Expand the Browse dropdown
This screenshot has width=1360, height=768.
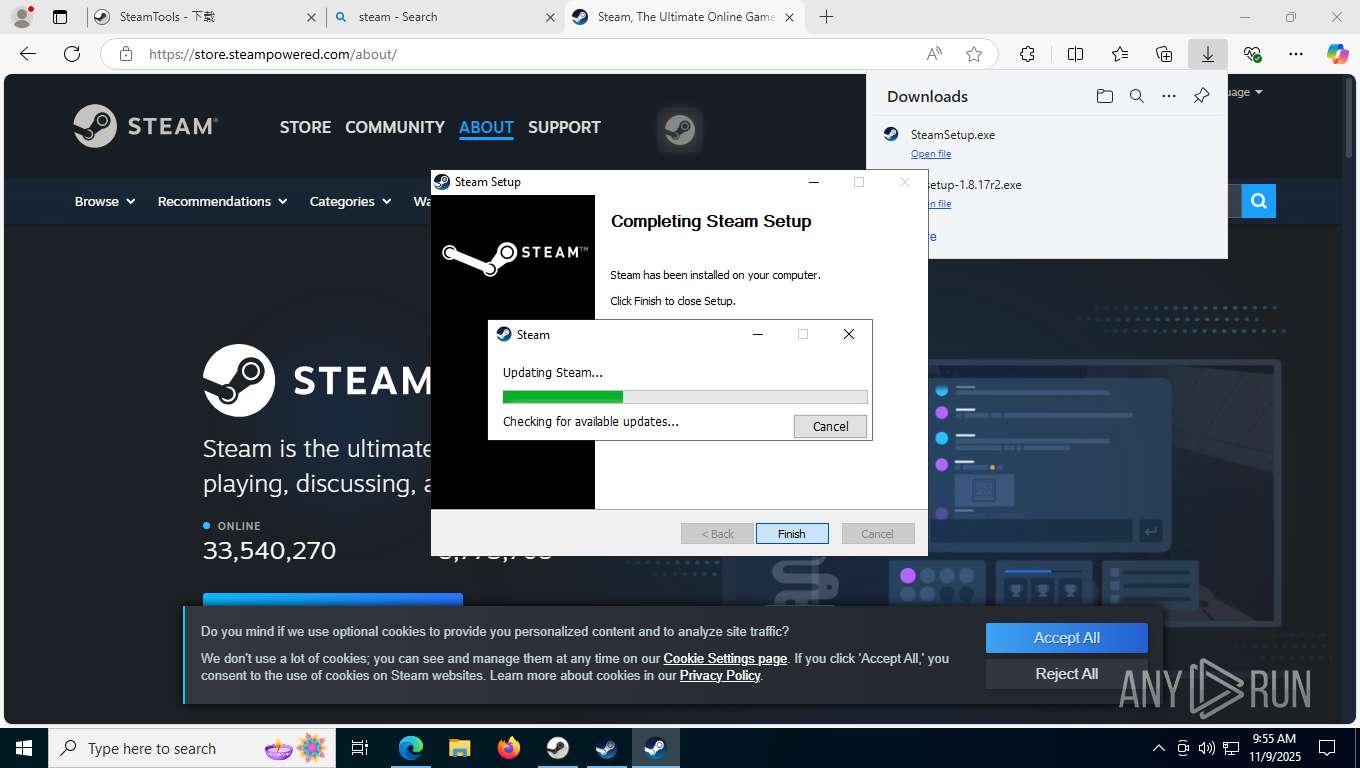pyautogui.click(x=105, y=201)
